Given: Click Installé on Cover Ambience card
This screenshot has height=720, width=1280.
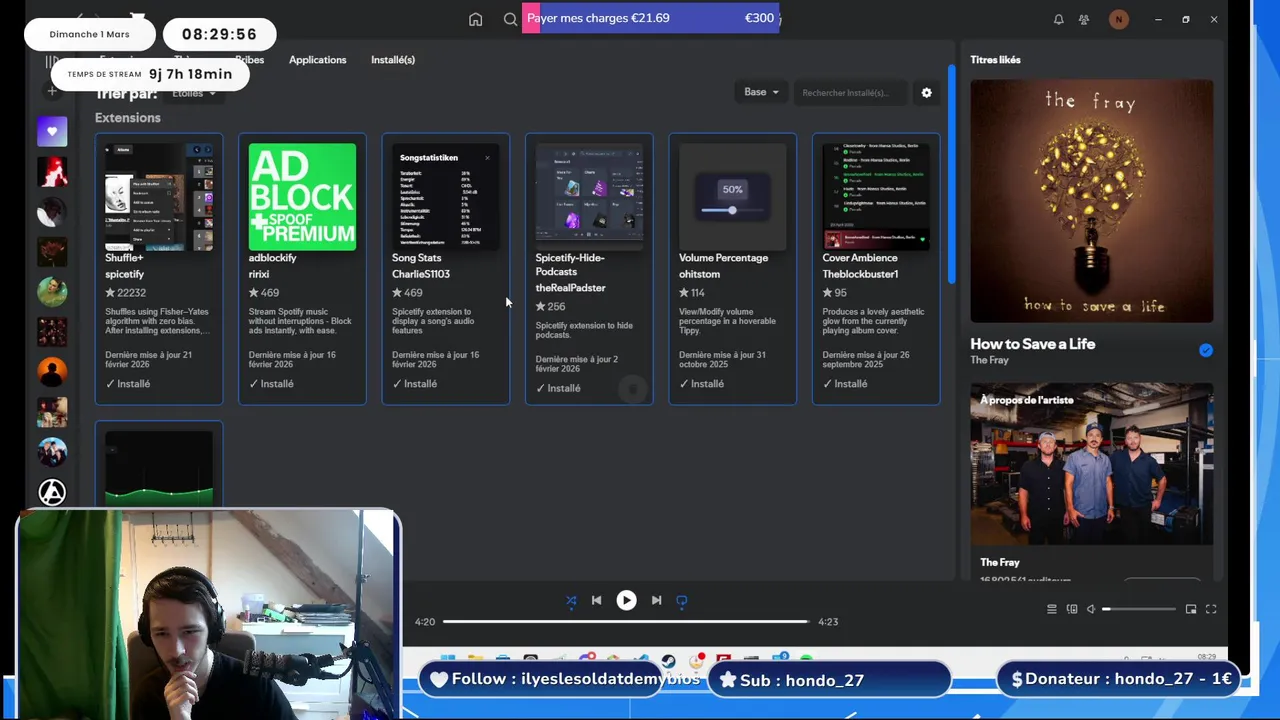Looking at the screenshot, I should pos(845,384).
